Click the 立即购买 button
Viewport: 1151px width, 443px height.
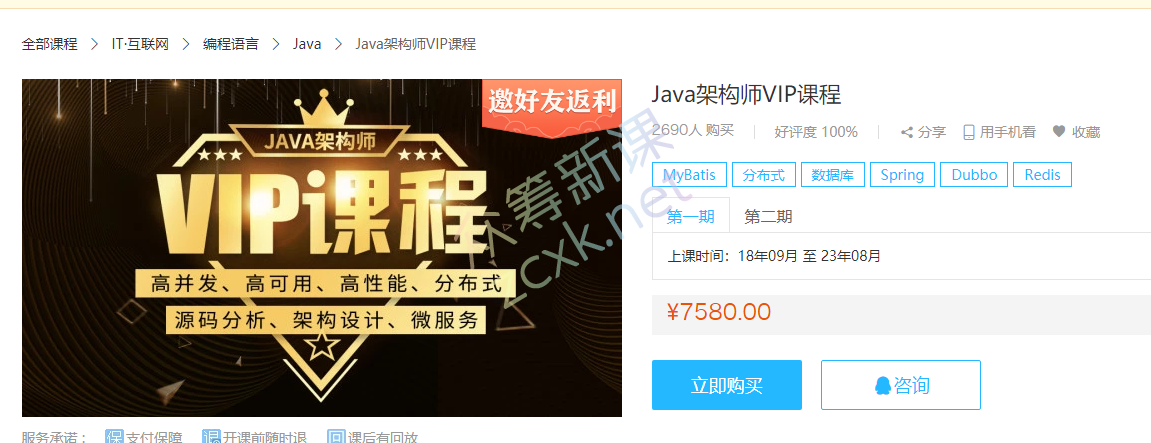[727, 385]
